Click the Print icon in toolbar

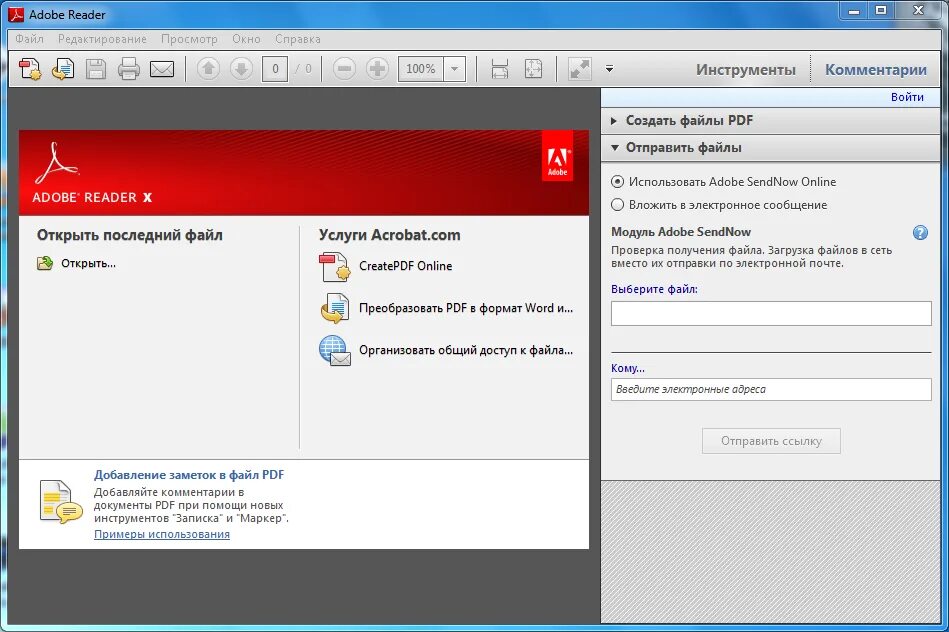pyautogui.click(x=129, y=69)
